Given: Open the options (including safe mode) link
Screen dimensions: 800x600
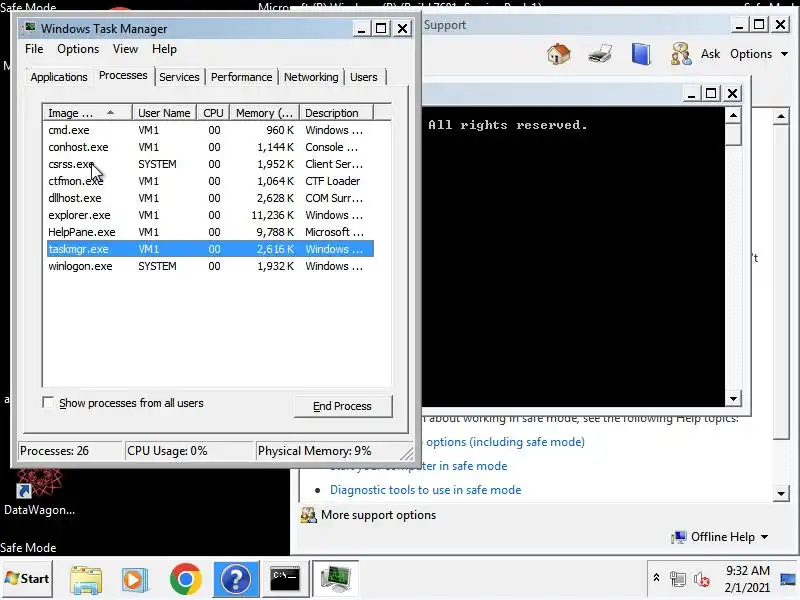Looking at the screenshot, I should [505, 442].
